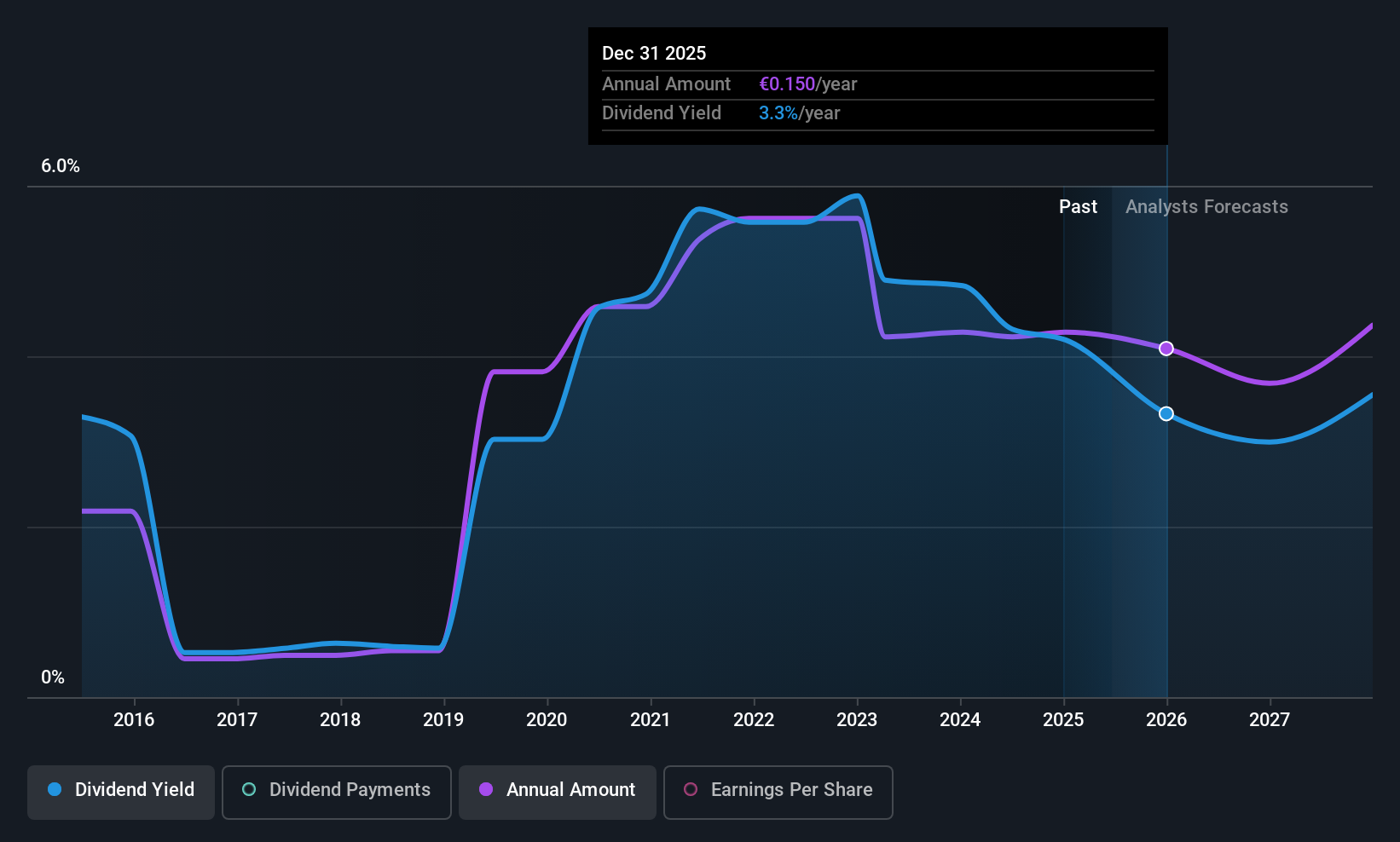Toggle the Earnings Per Share series
1400x842 pixels.
point(778,793)
